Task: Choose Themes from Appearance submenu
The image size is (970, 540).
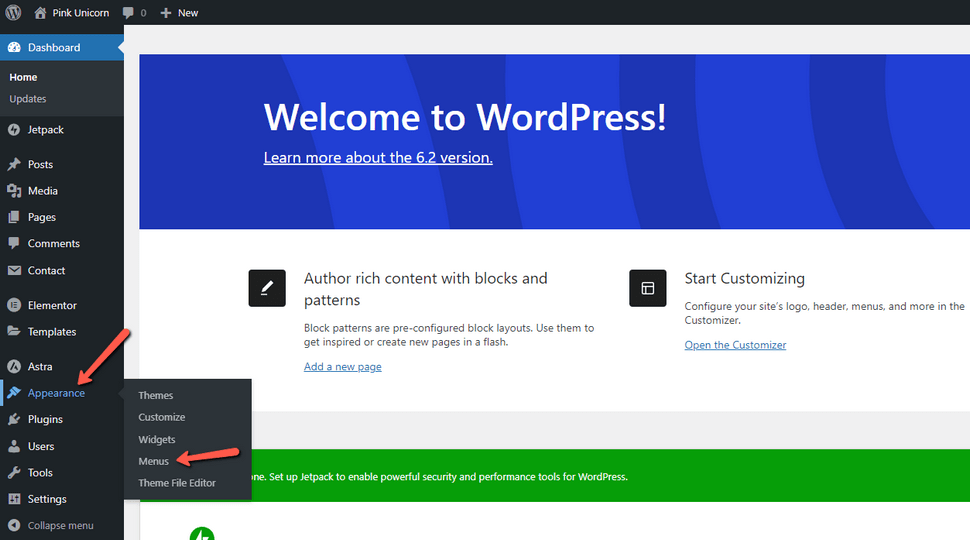Action: (x=156, y=395)
